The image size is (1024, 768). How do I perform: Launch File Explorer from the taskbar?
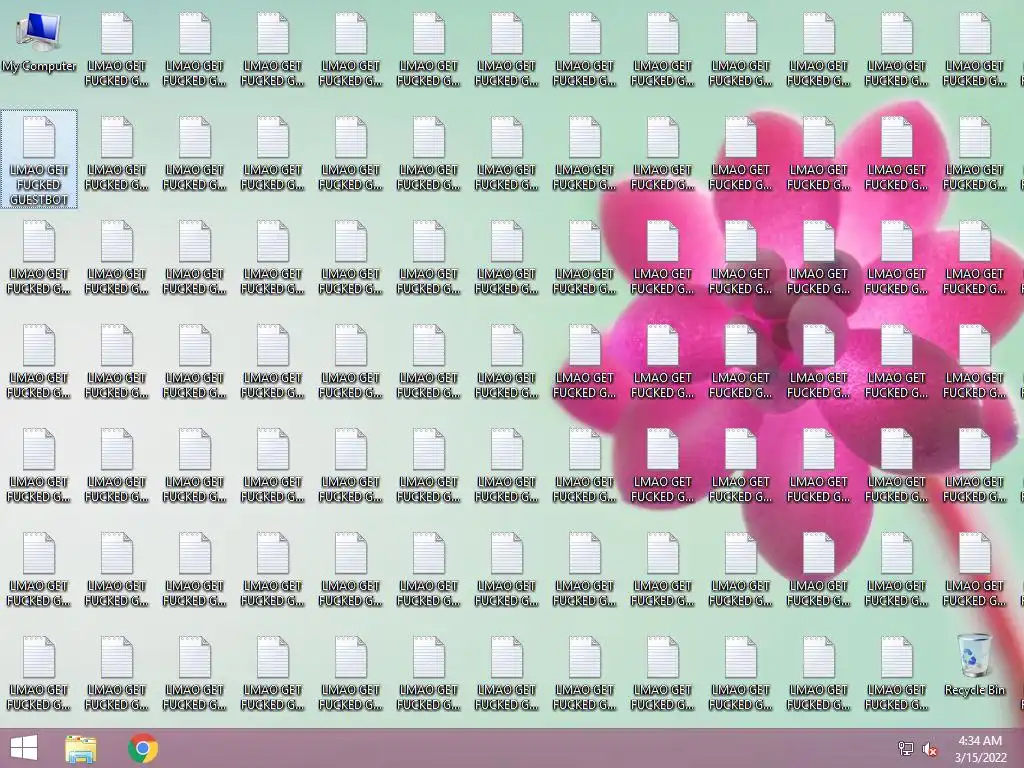click(x=81, y=748)
